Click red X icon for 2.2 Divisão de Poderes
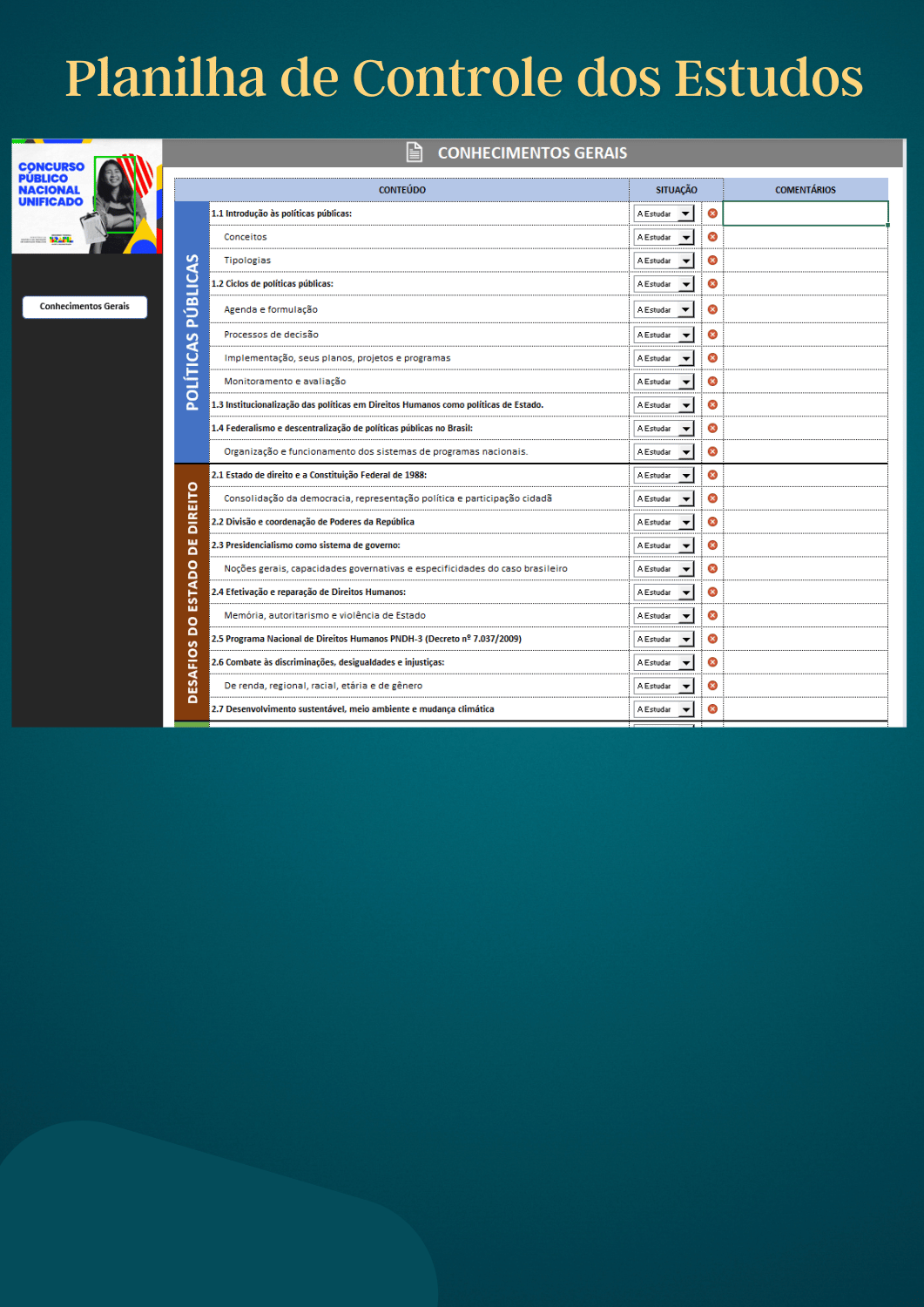This screenshot has height=1307, width=924. tap(712, 522)
